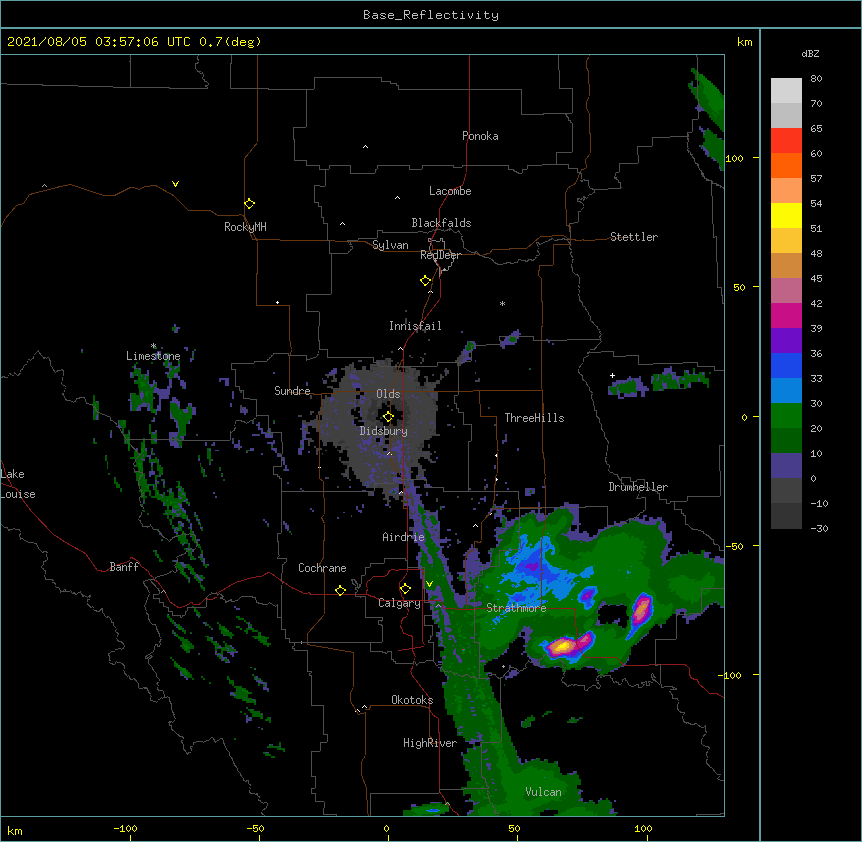Pick the lightest gray swatch below 80
Image resolution: width=862 pixels, height=842 pixels.
click(786, 91)
